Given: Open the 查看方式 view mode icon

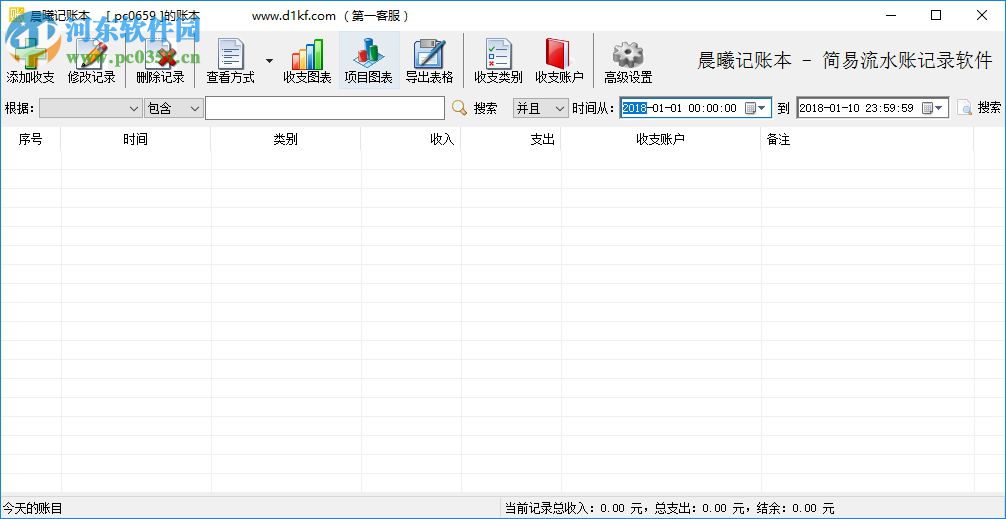Looking at the screenshot, I should pos(230,61).
